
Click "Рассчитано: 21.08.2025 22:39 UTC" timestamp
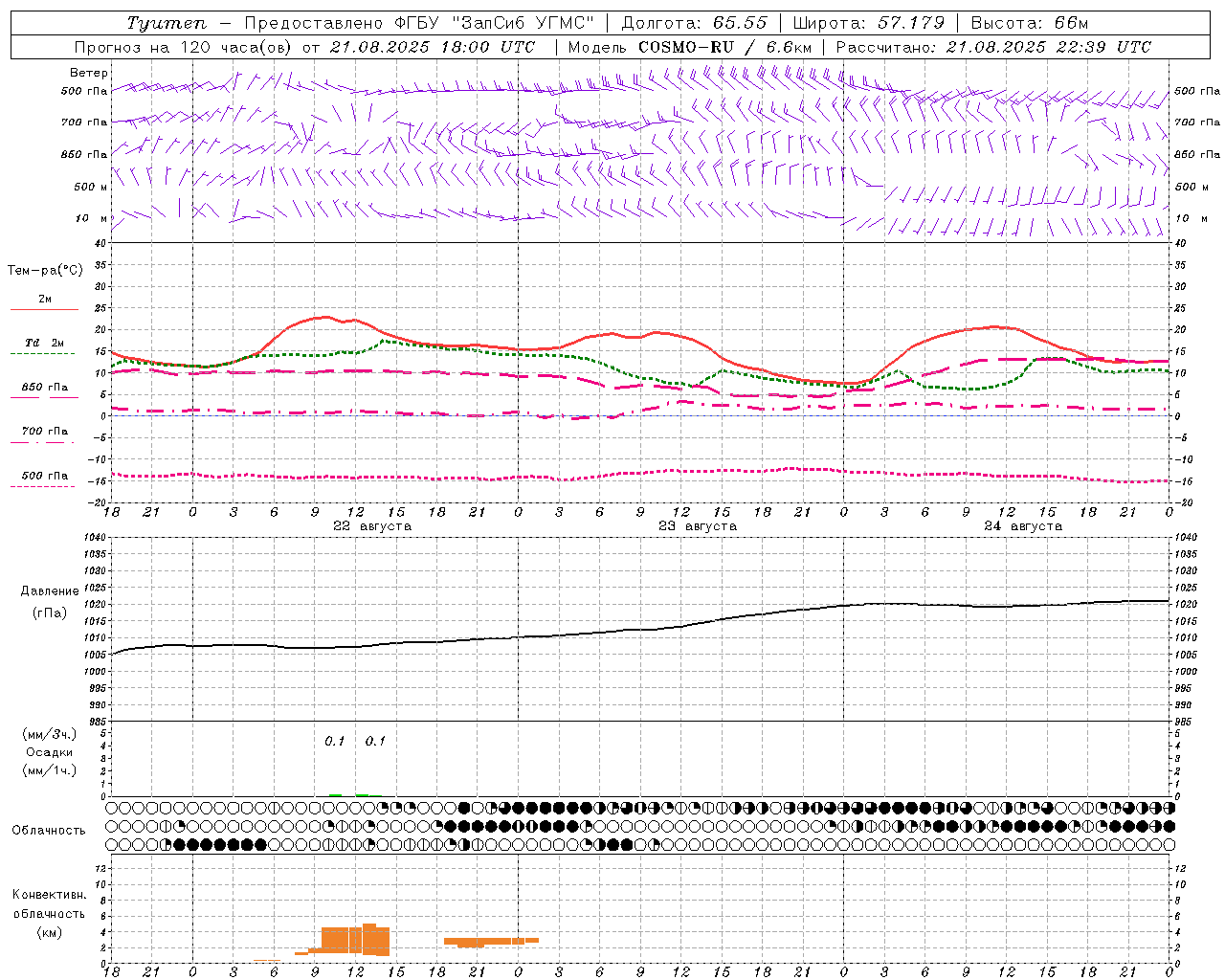point(993,47)
